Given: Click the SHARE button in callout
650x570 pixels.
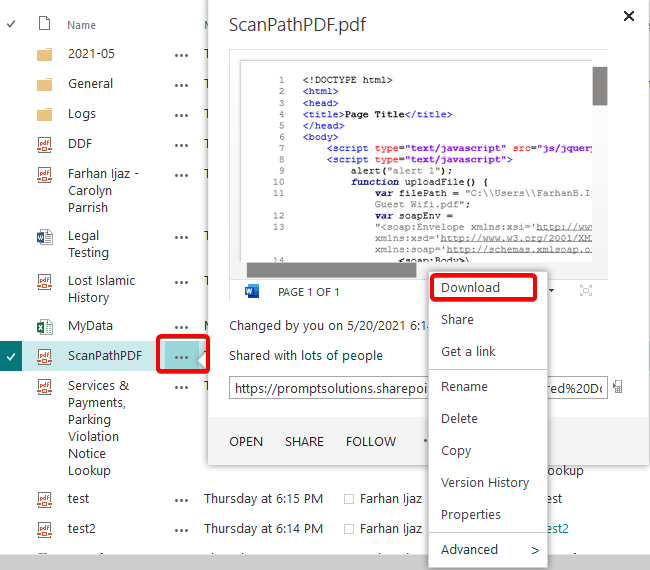Looking at the screenshot, I should 304,441.
